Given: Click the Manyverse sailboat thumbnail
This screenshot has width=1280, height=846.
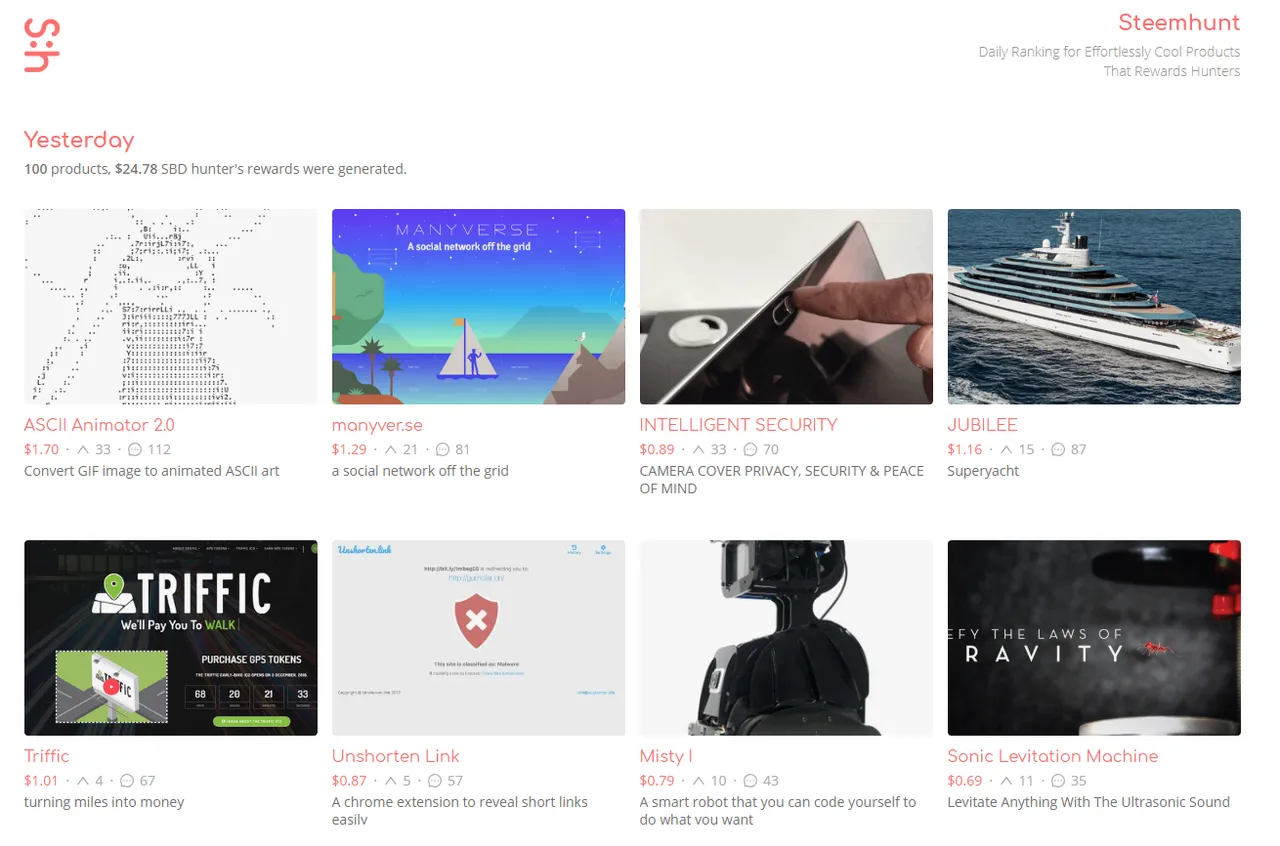Looking at the screenshot, I should point(478,306).
